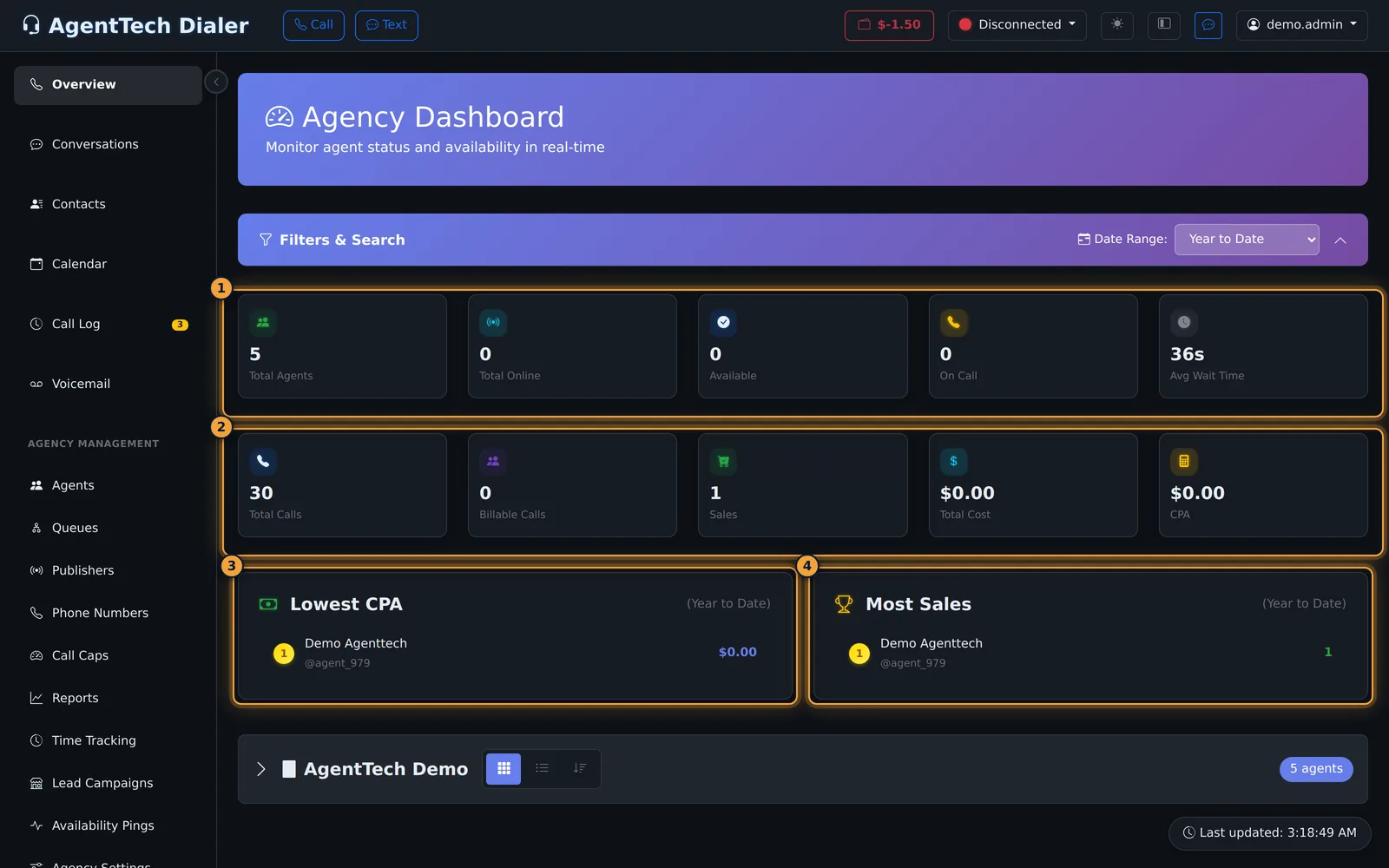Image resolution: width=1389 pixels, height=868 pixels.
Task: Click the Contacts person icon in sidebar
Action: (x=36, y=204)
